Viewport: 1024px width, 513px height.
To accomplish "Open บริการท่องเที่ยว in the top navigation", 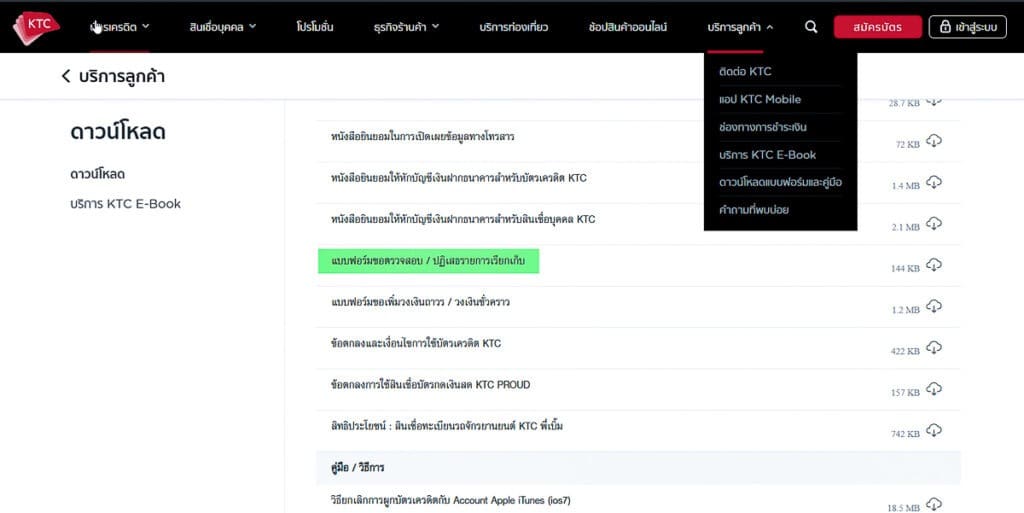I will coord(513,27).
